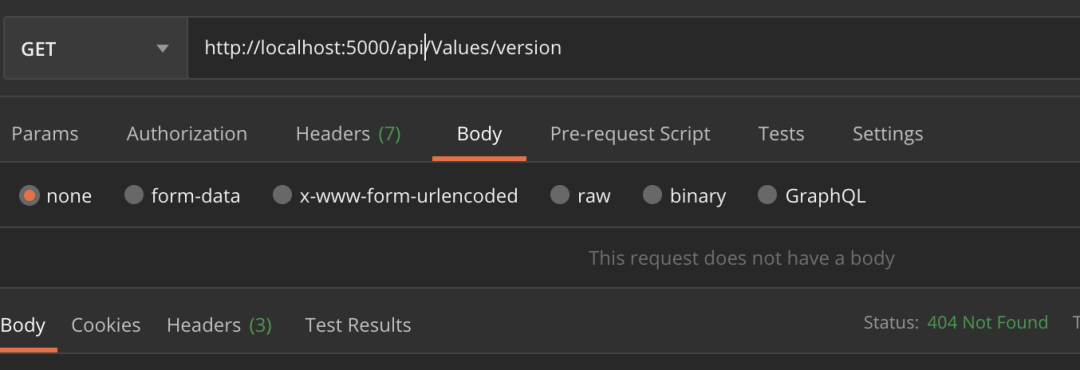The height and width of the screenshot is (370, 1080).
Task: Go to the Tests tab
Action: [781, 134]
